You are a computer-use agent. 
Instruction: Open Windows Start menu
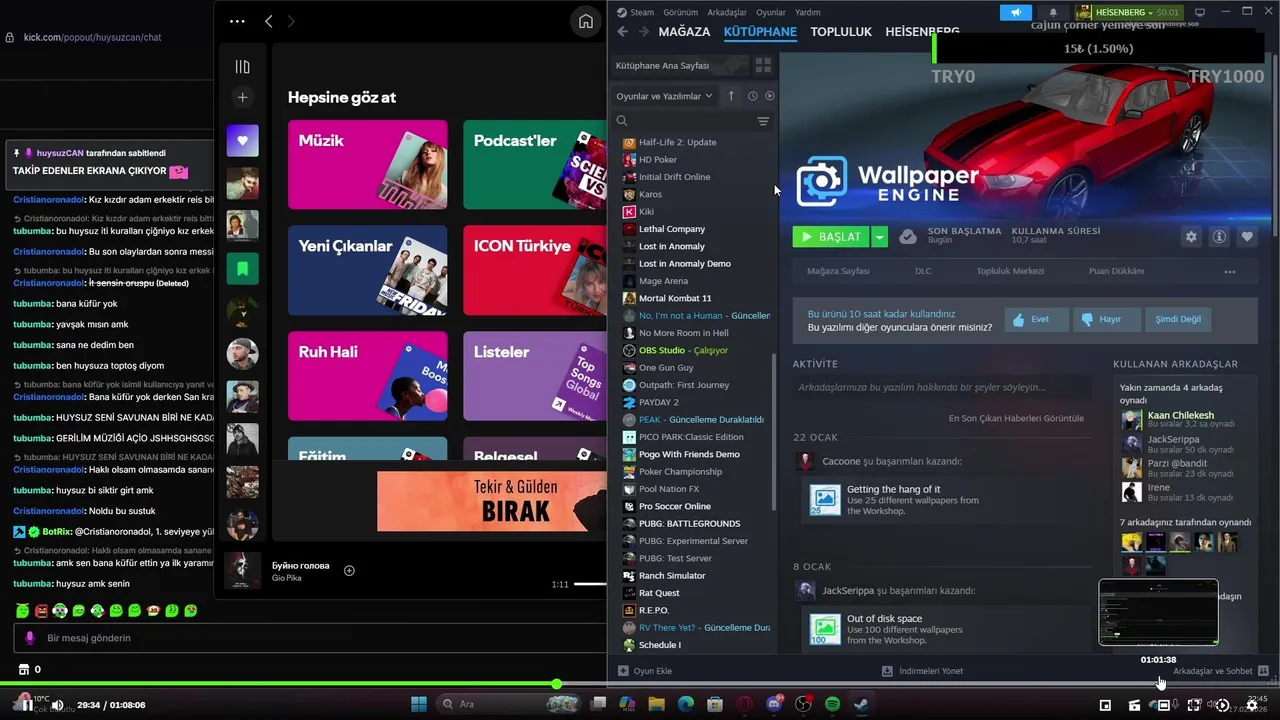point(419,705)
